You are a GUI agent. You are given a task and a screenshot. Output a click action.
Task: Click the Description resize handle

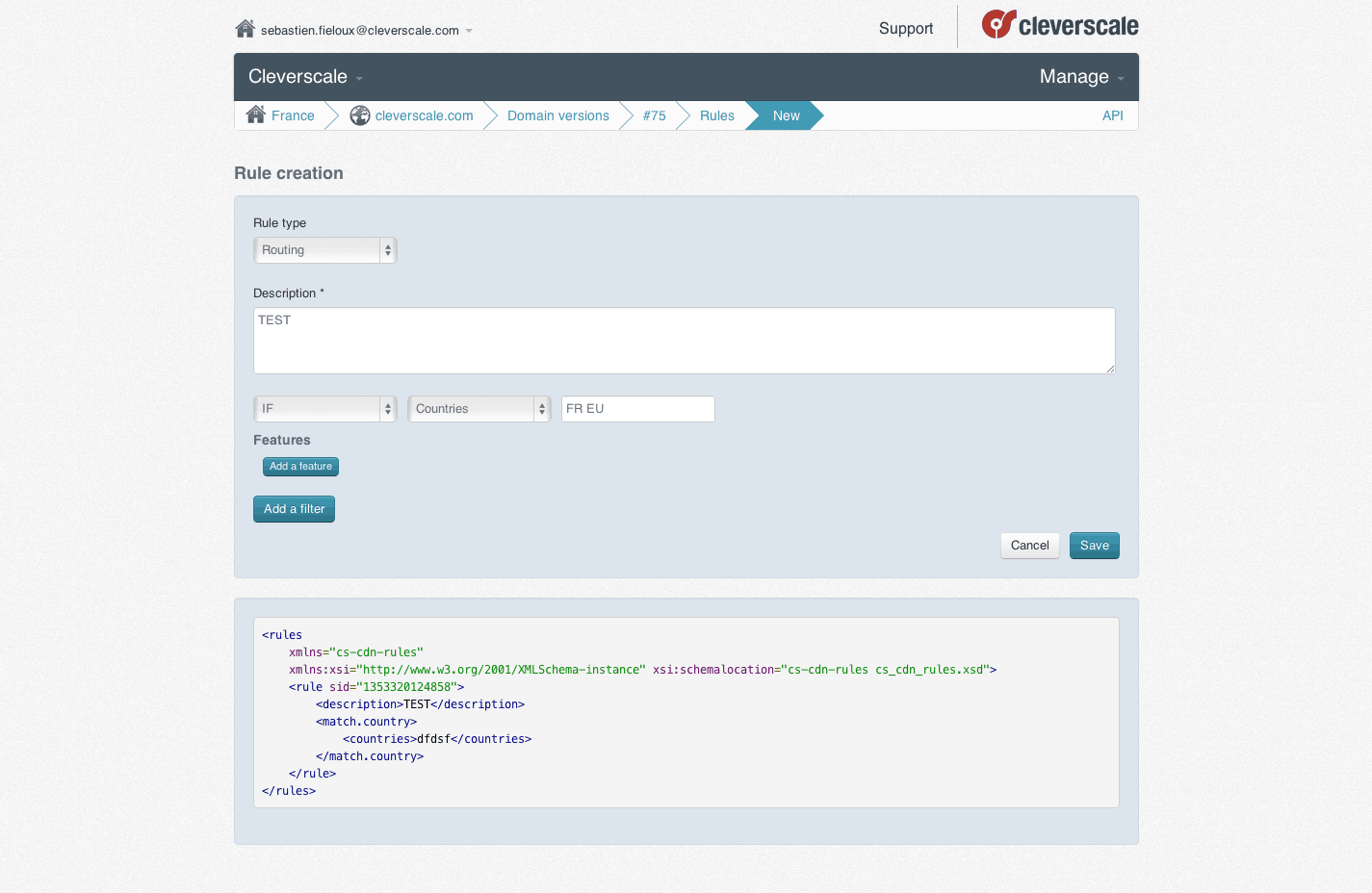point(1110,369)
